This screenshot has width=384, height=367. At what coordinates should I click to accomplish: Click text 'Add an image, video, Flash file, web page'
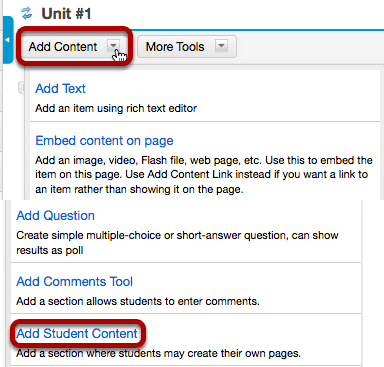click(x=138, y=160)
